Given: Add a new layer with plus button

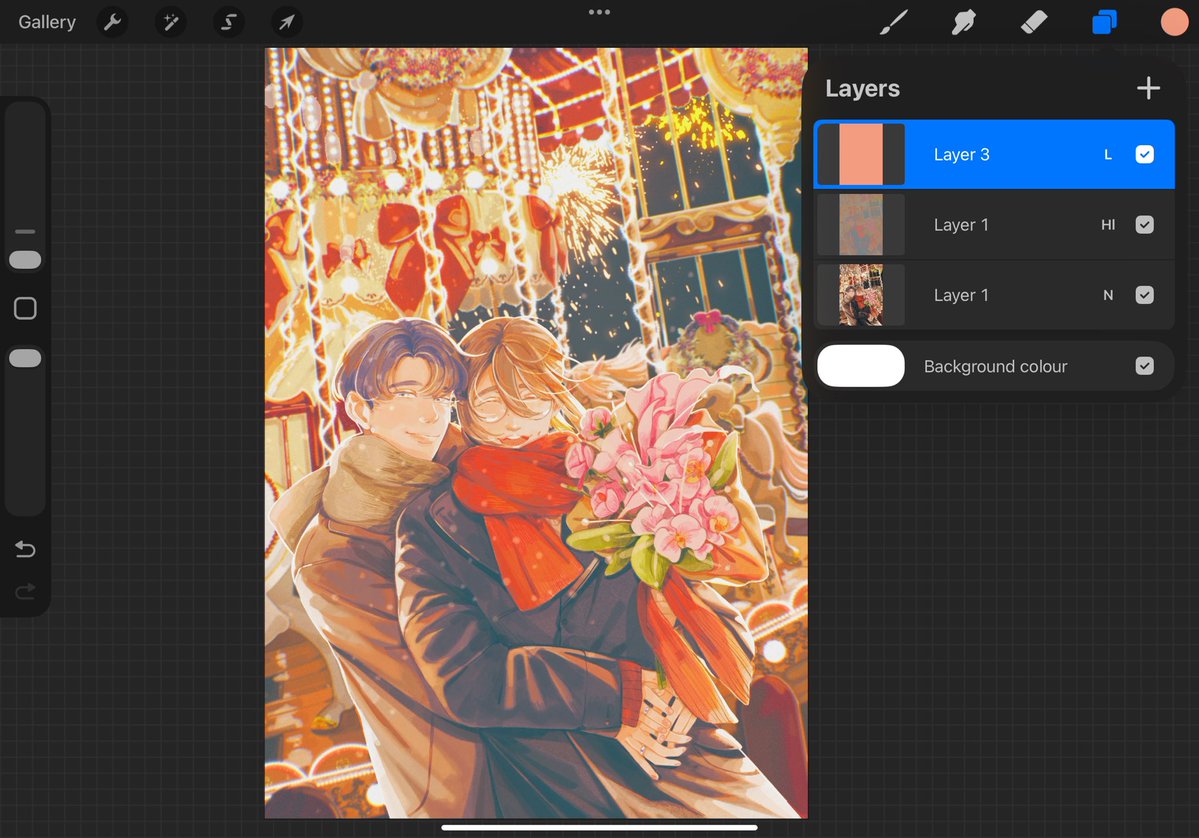Looking at the screenshot, I should click(x=1148, y=88).
